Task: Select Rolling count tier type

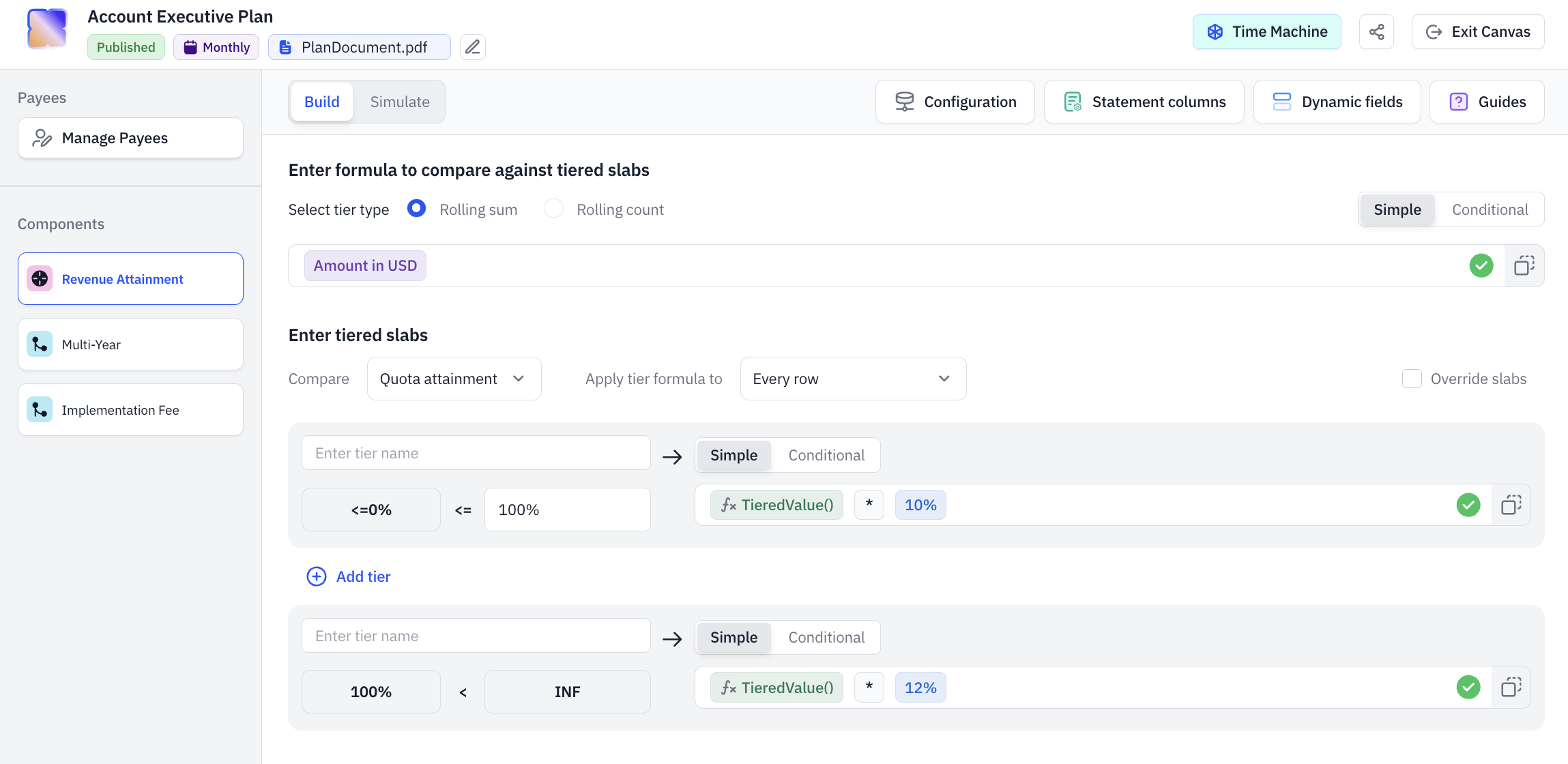Action: (x=553, y=209)
